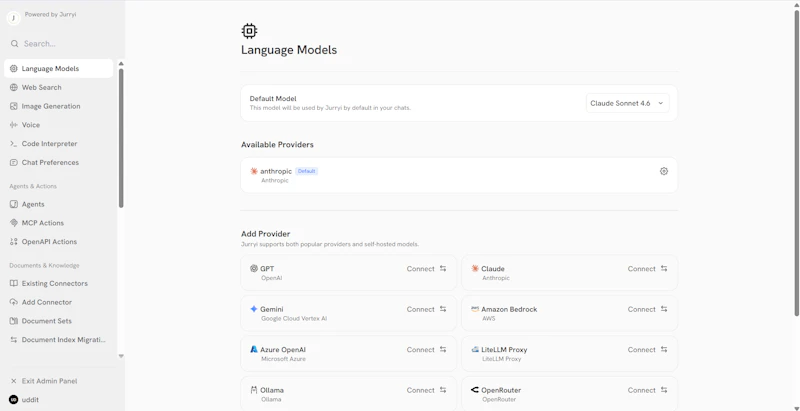Image resolution: width=800 pixels, height=411 pixels.
Task: Connect the GPT OpenAI provider
Action: [427, 269]
